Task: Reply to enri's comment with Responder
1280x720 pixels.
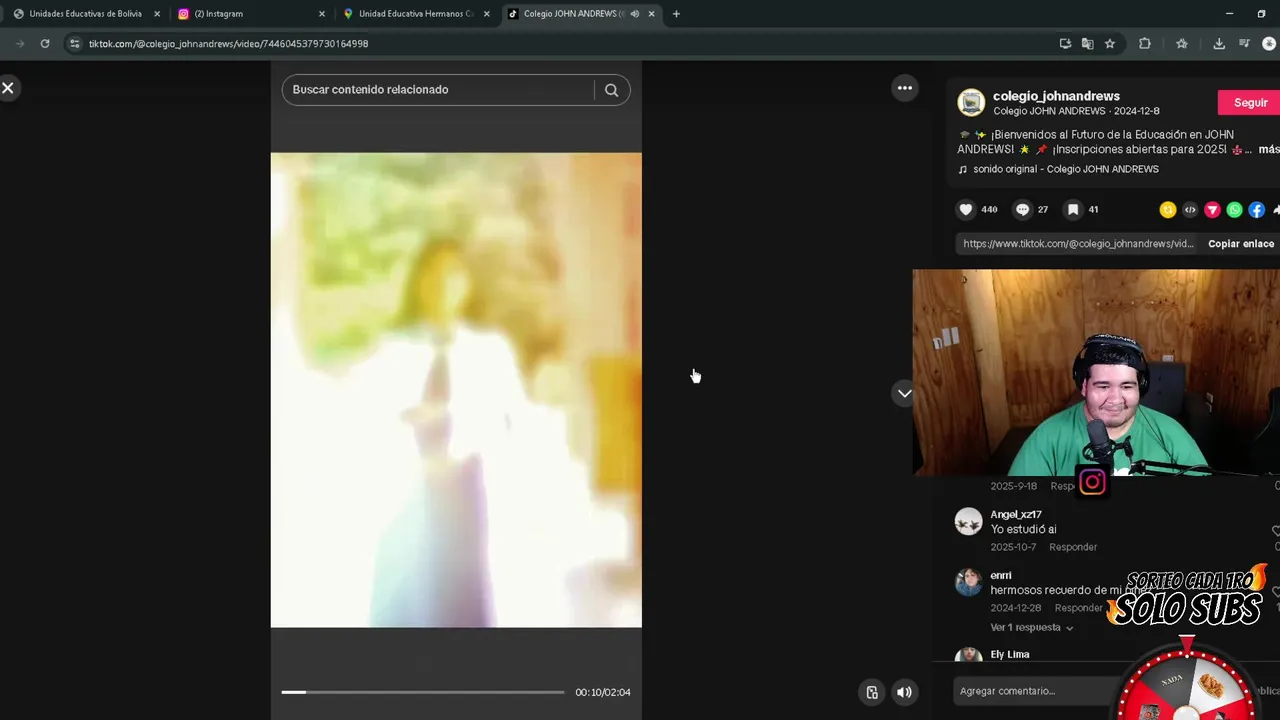Action: 1079,608
